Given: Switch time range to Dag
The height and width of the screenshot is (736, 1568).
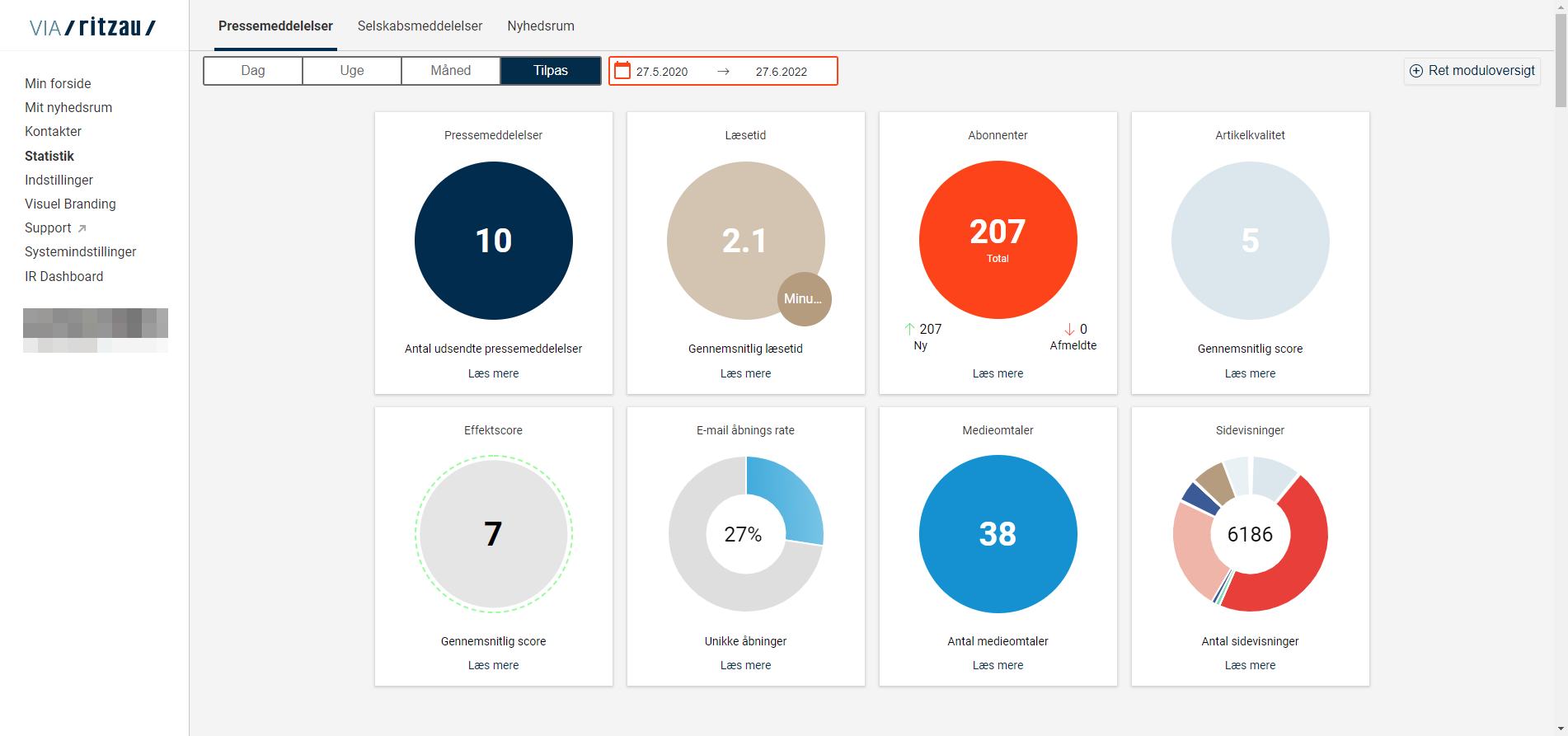Looking at the screenshot, I should click(253, 71).
